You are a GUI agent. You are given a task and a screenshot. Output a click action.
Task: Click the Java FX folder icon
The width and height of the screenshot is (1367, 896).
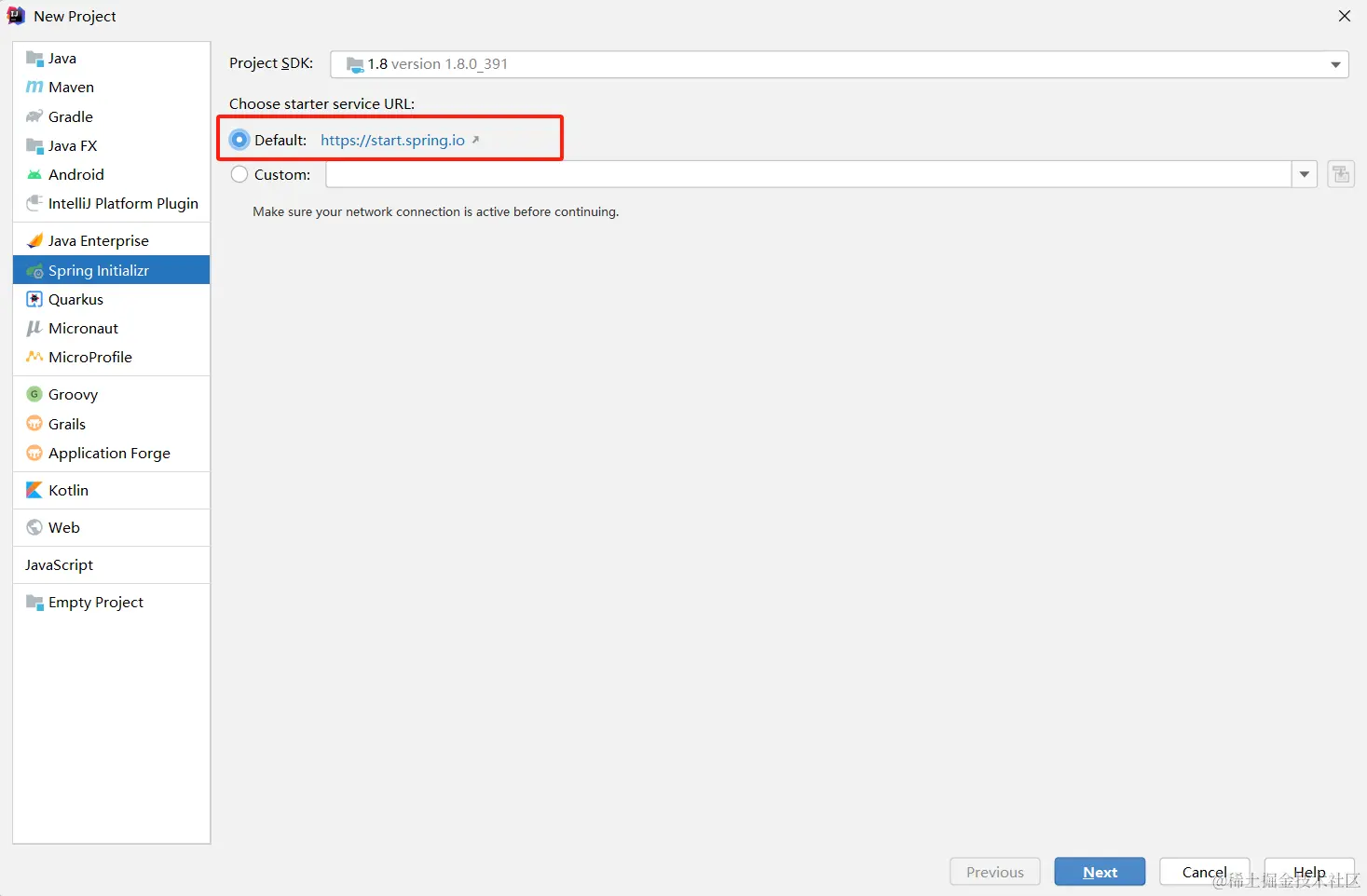[x=34, y=146]
